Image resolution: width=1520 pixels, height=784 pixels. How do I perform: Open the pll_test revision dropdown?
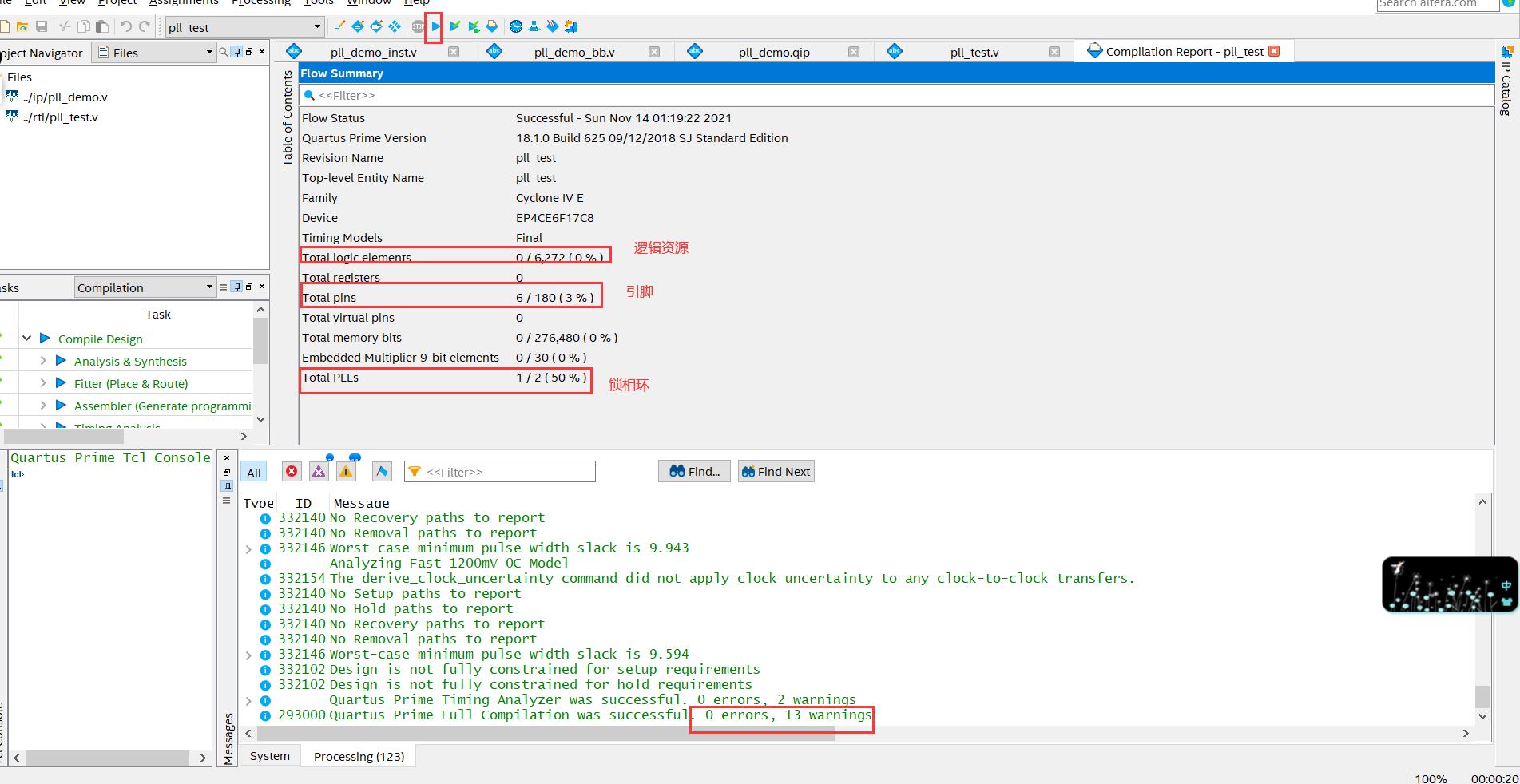pyautogui.click(x=244, y=27)
